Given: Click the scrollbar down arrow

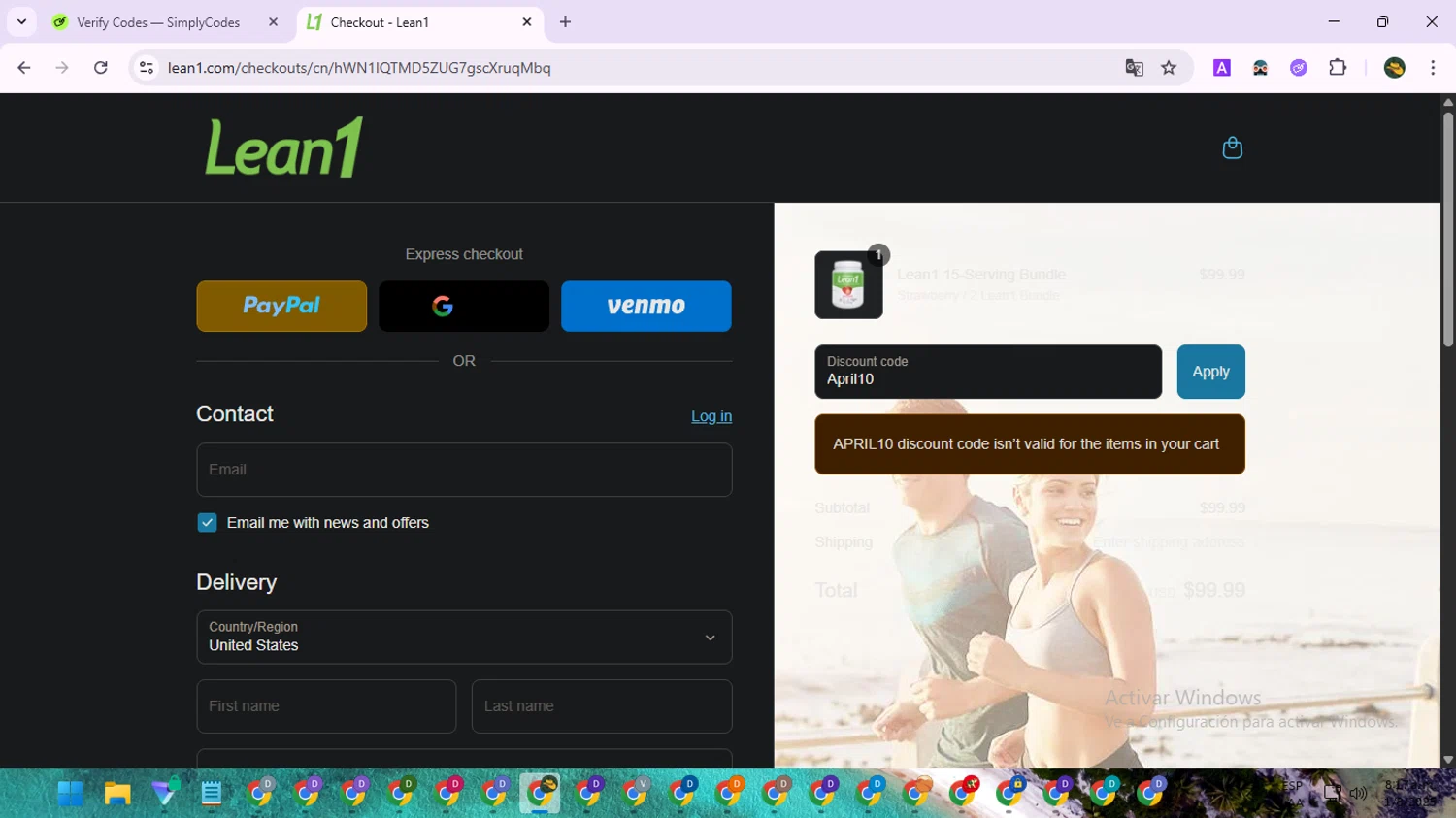Looking at the screenshot, I should pos(1447,760).
